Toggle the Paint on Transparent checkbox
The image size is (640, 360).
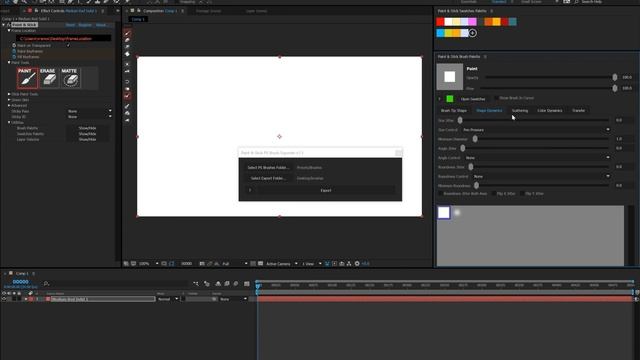(68, 45)
